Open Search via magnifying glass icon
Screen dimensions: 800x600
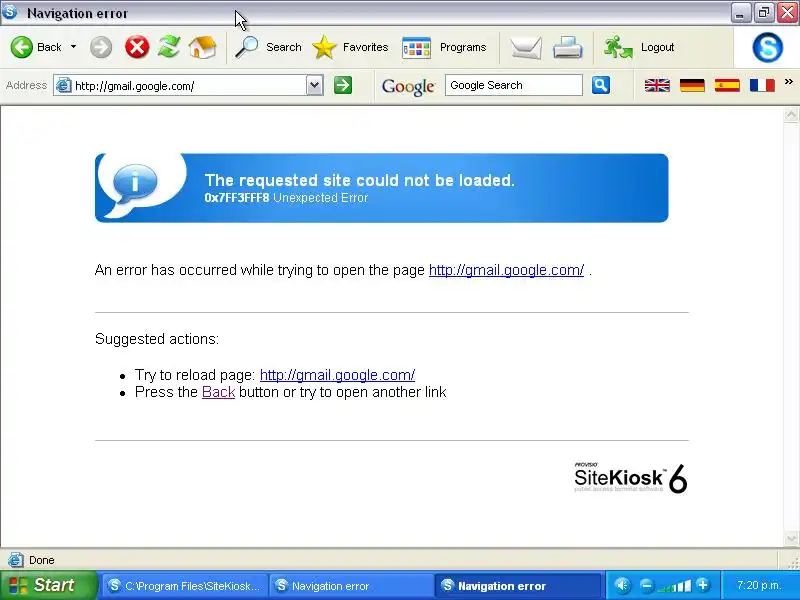246,47
